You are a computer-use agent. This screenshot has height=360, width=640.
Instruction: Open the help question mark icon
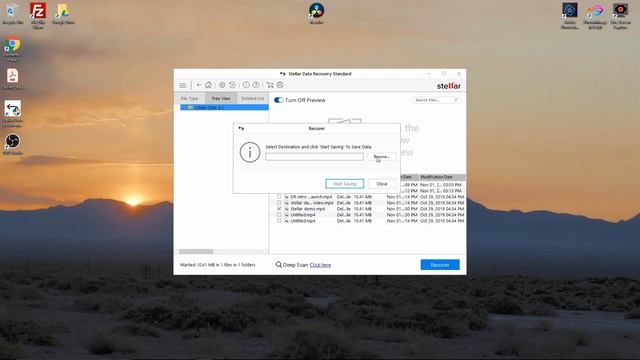[x=256, y=85]
